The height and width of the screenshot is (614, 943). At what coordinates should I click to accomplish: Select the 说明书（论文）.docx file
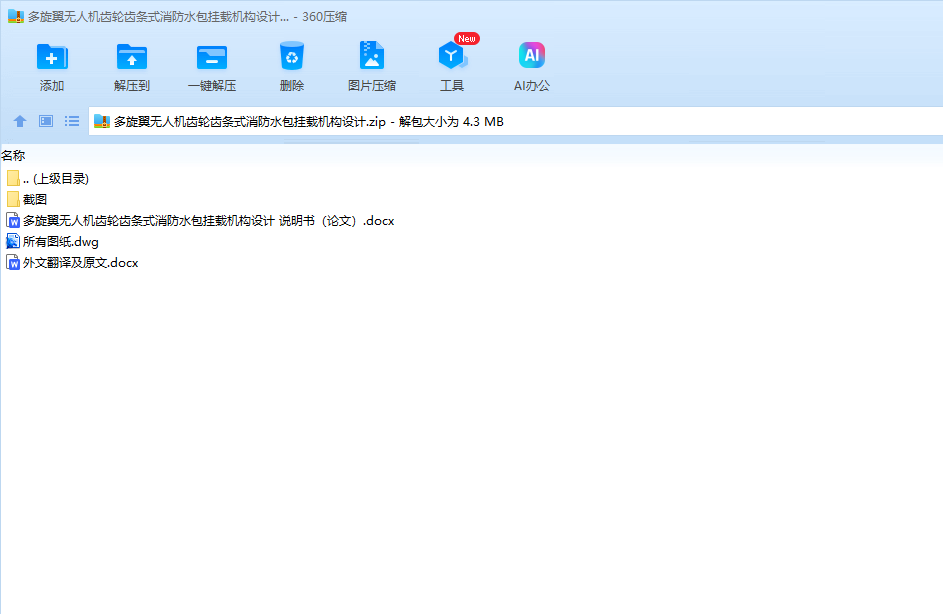click(200, 221)
